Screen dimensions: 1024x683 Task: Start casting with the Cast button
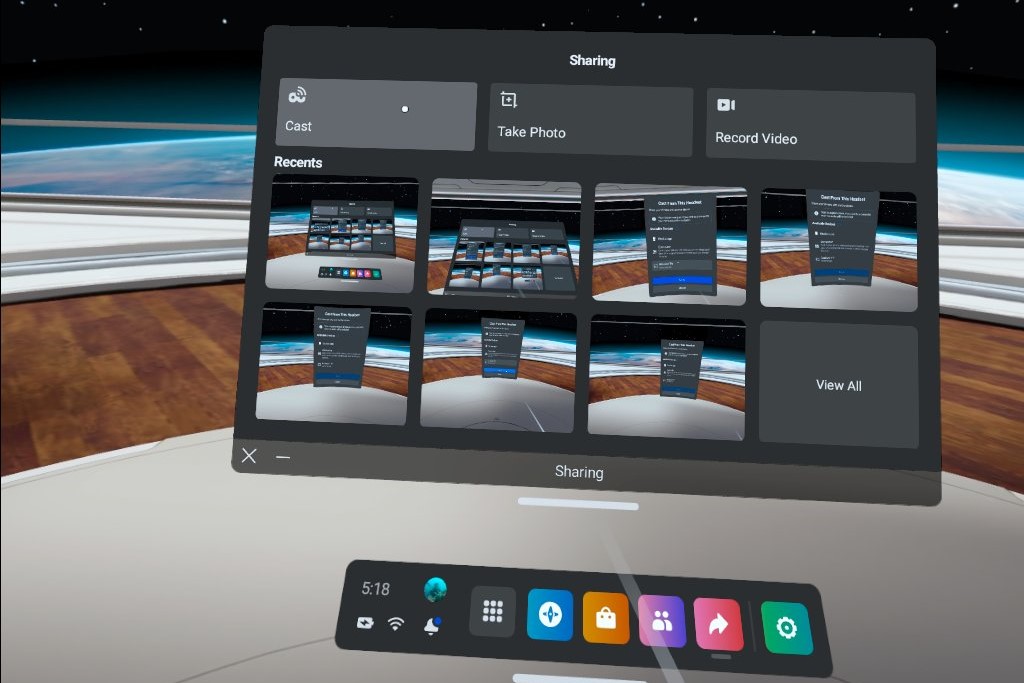pyautogui.click(x=375, y=115)
